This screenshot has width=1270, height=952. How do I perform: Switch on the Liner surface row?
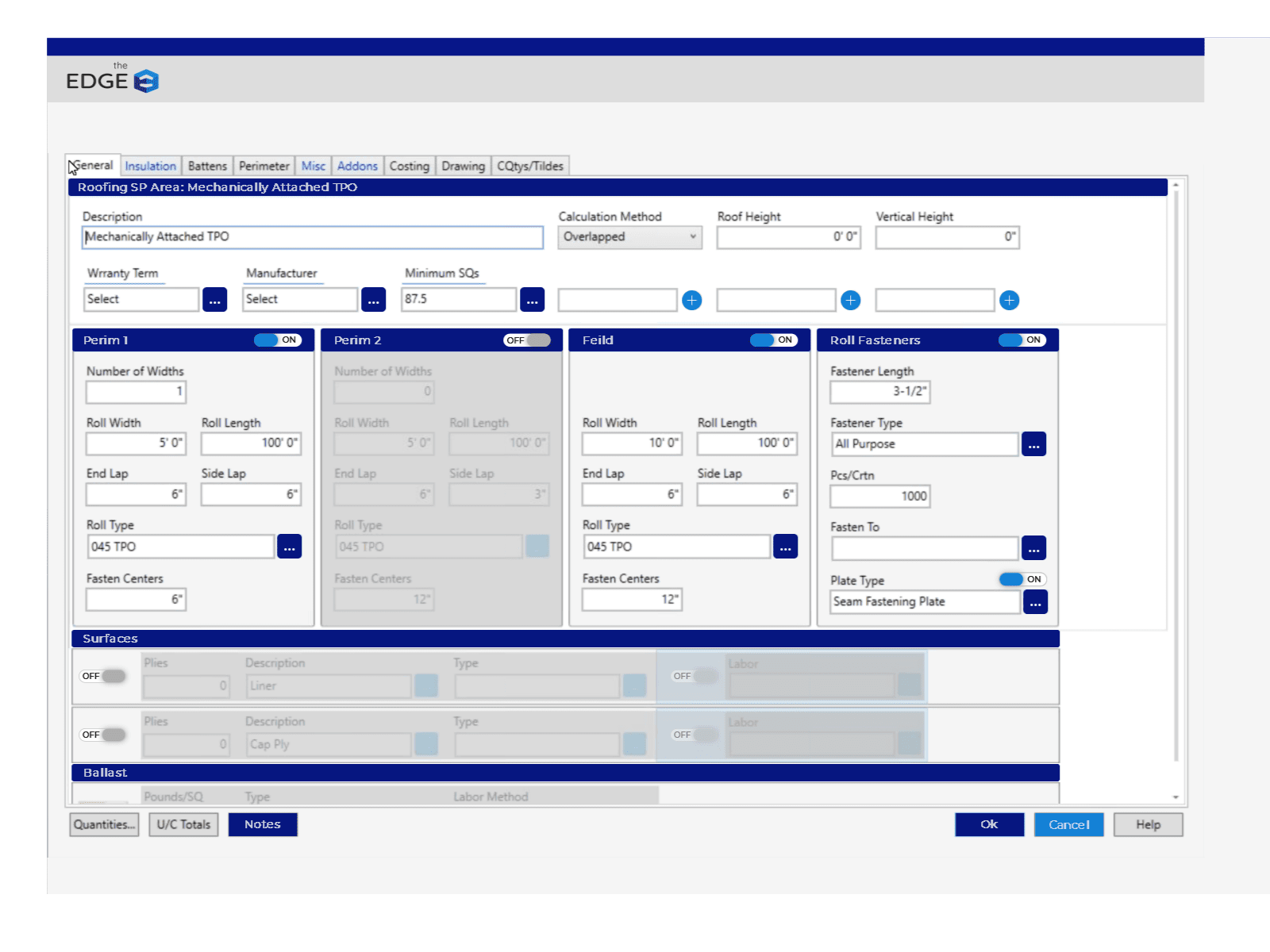[102, 675]
